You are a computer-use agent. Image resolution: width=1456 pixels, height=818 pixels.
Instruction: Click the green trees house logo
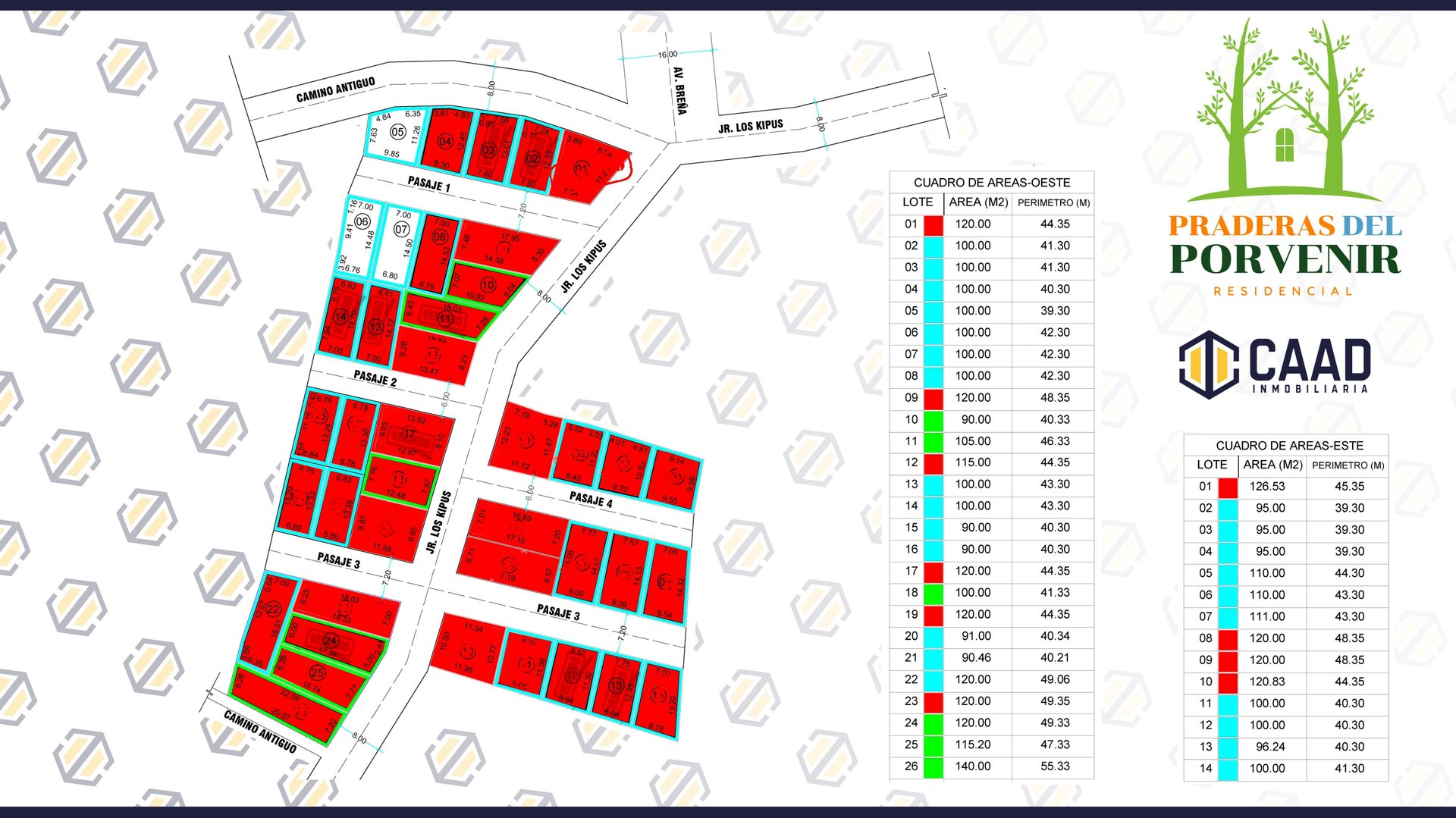(1284, 110)
